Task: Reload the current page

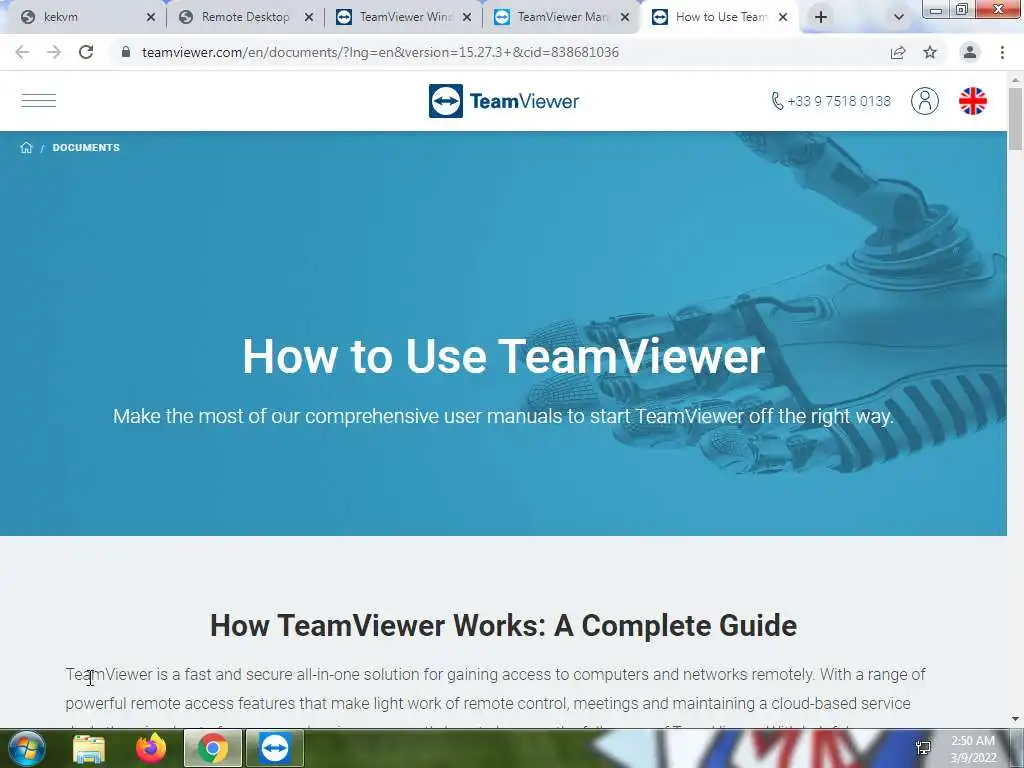Action: click(86, 52)
